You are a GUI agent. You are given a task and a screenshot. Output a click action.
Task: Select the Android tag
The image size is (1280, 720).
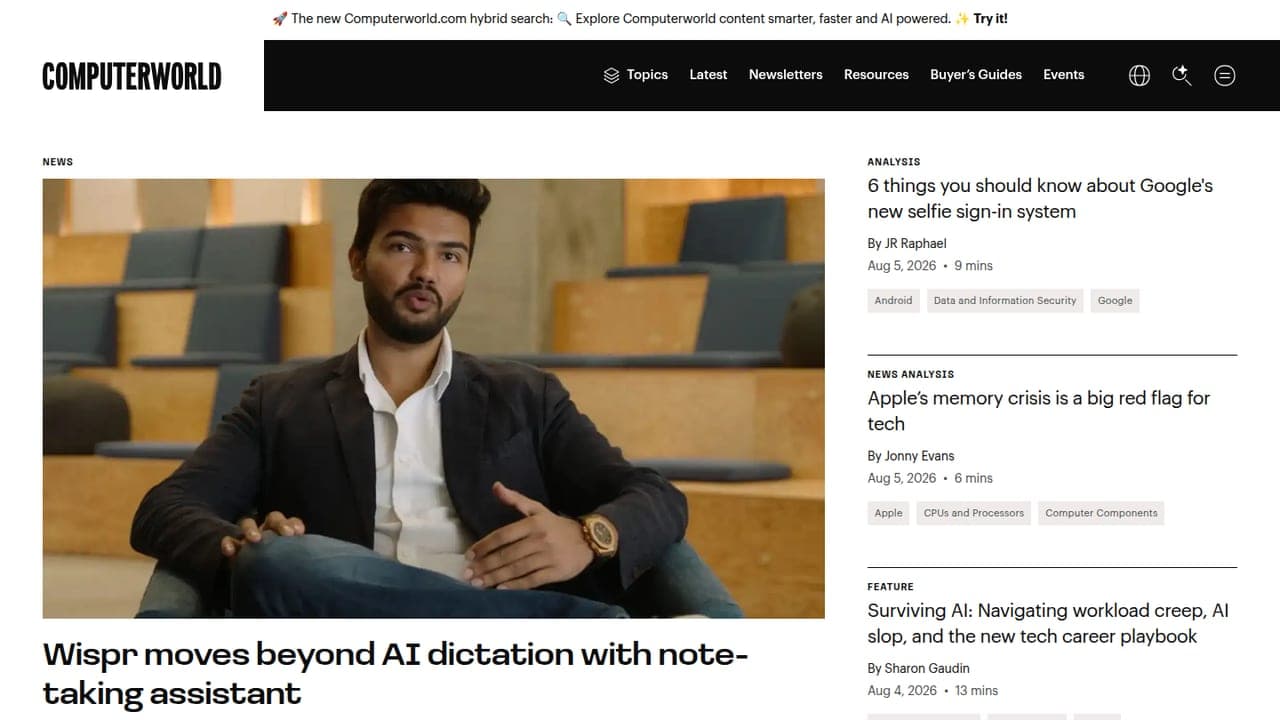click(x=893, y=301)
